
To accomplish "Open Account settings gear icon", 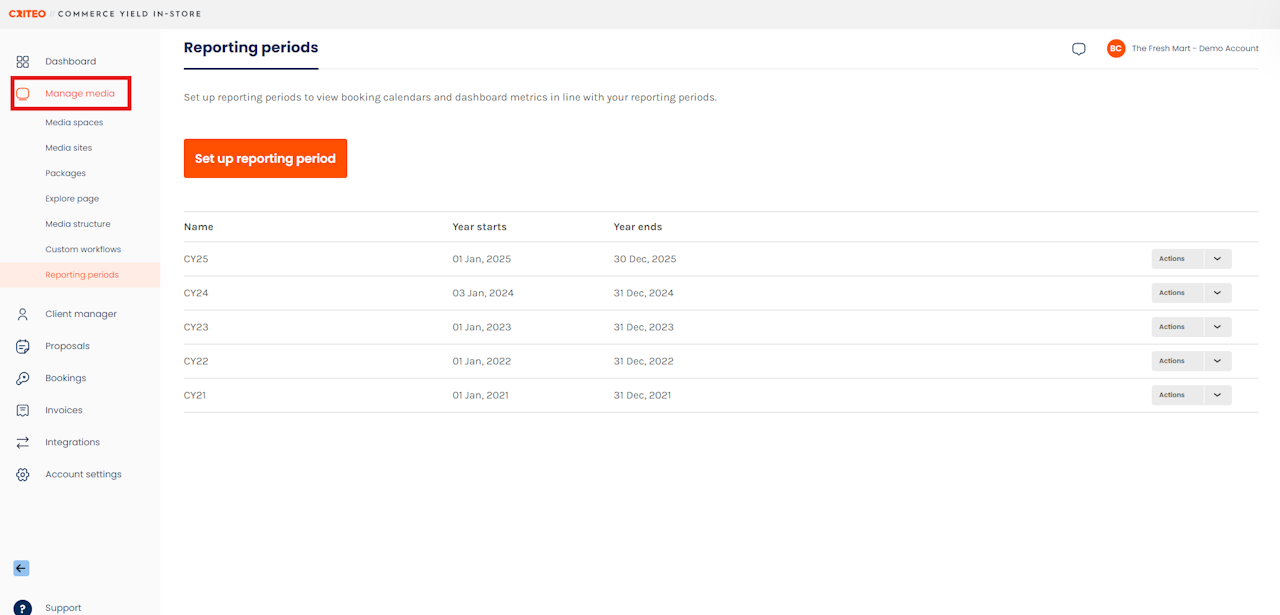I will point(23,474).
